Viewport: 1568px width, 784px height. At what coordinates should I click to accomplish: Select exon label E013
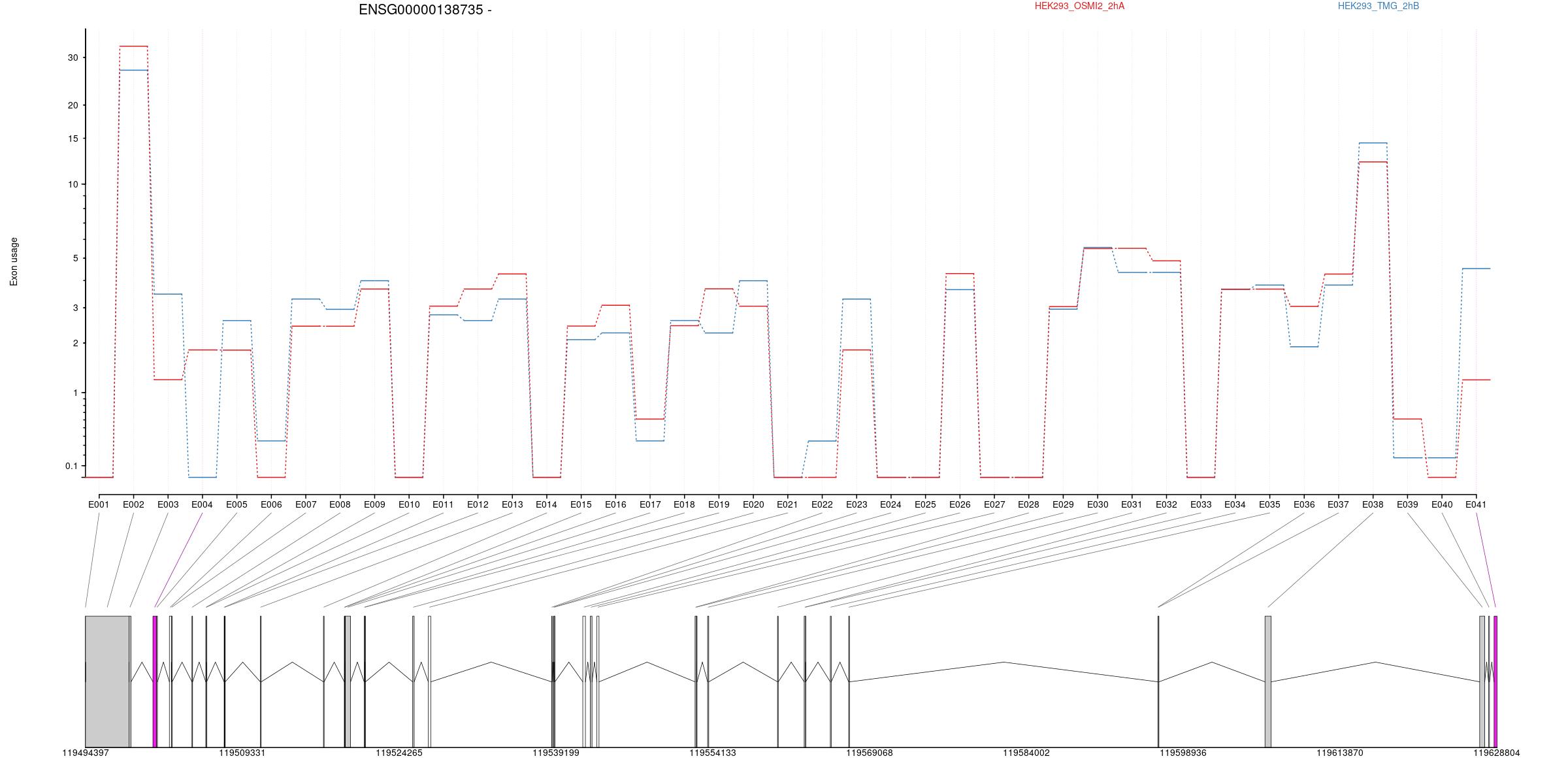(x=512, y=504)
